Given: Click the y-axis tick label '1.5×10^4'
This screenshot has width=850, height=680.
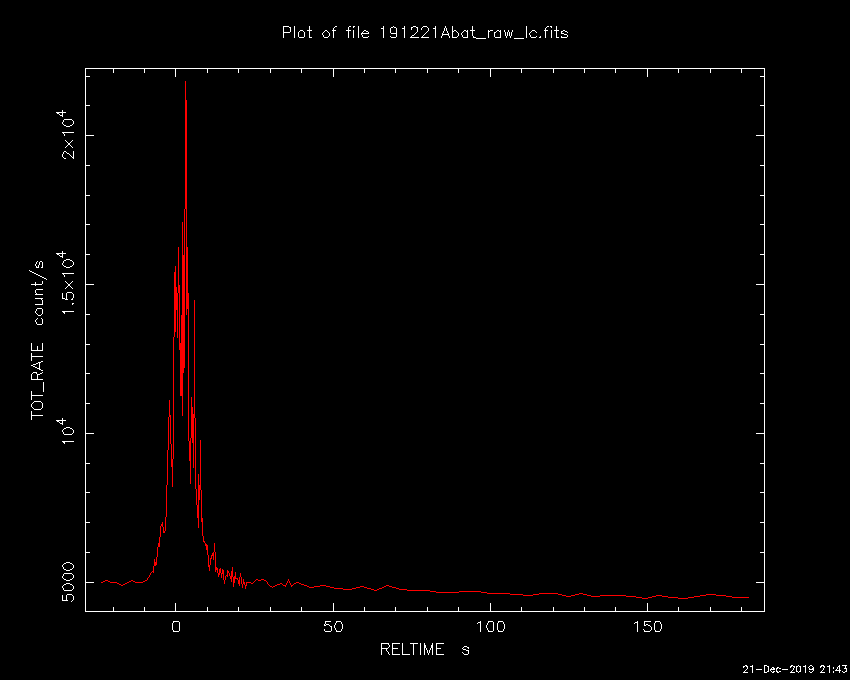Looking at the screenshot, I should pyautogui.click(x=67, y=283).
